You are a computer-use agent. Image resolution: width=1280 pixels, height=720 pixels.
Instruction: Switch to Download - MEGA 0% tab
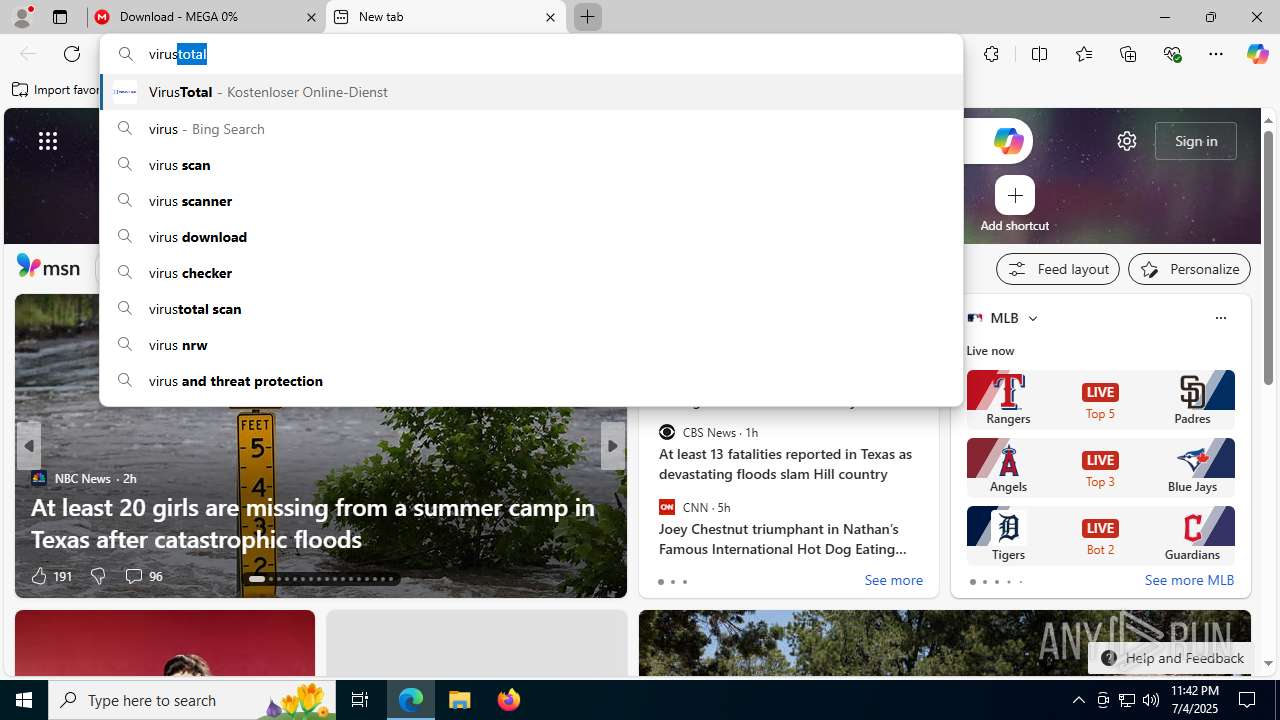point(205,17)
